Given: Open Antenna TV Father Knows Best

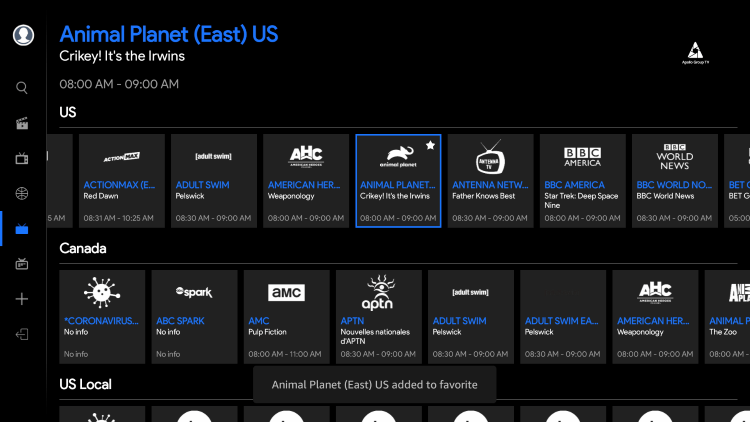Looking at the screenshot, I should click(x=490, y=181).
